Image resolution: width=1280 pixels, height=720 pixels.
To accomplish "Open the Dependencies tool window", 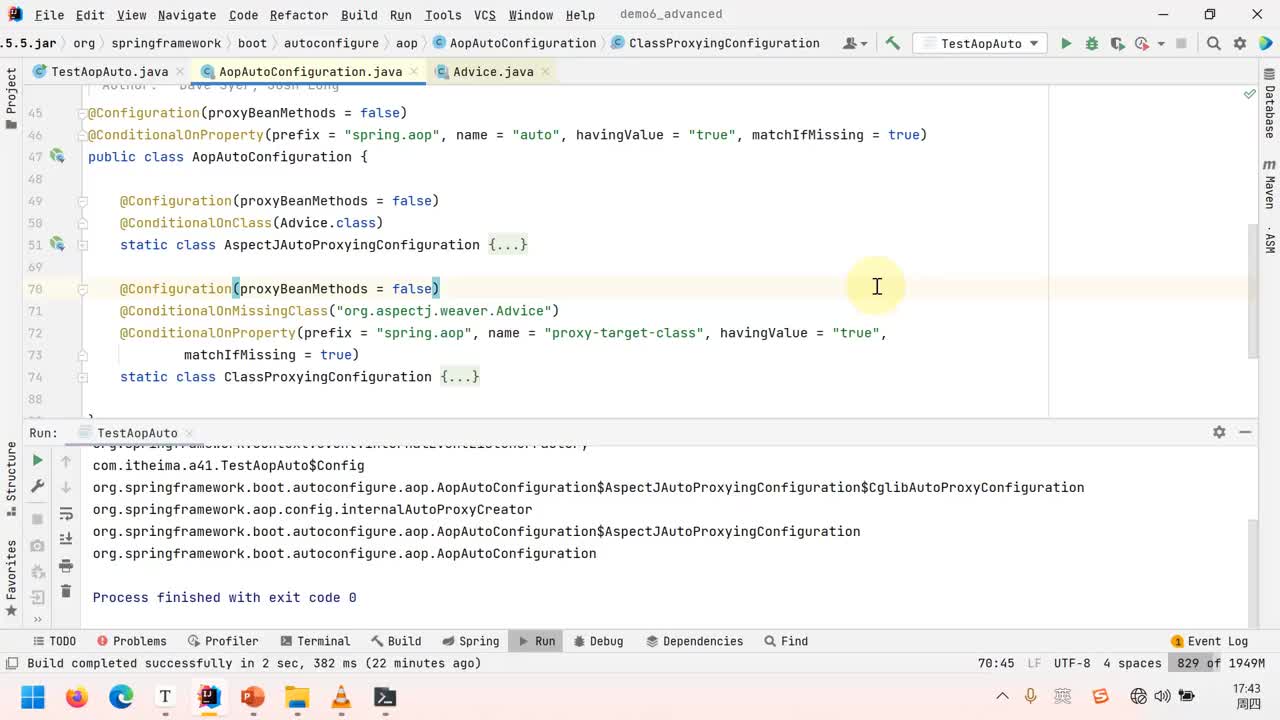I will click(x=694, y=641).
